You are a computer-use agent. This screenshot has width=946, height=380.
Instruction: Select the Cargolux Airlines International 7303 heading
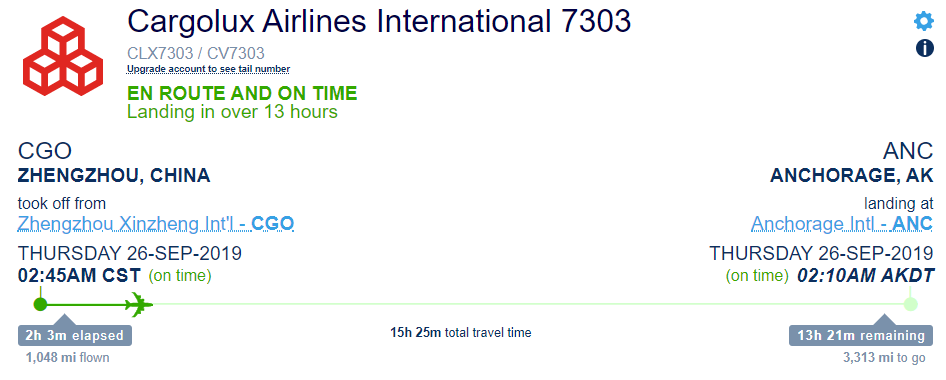click(x=379, y=22)
